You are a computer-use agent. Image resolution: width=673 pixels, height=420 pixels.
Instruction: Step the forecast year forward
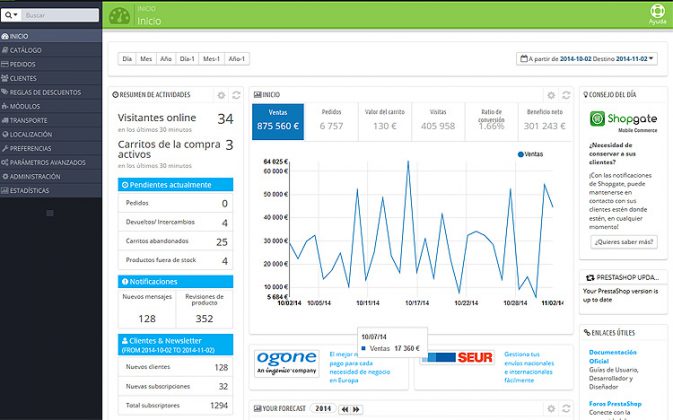[x=356, y=409]
